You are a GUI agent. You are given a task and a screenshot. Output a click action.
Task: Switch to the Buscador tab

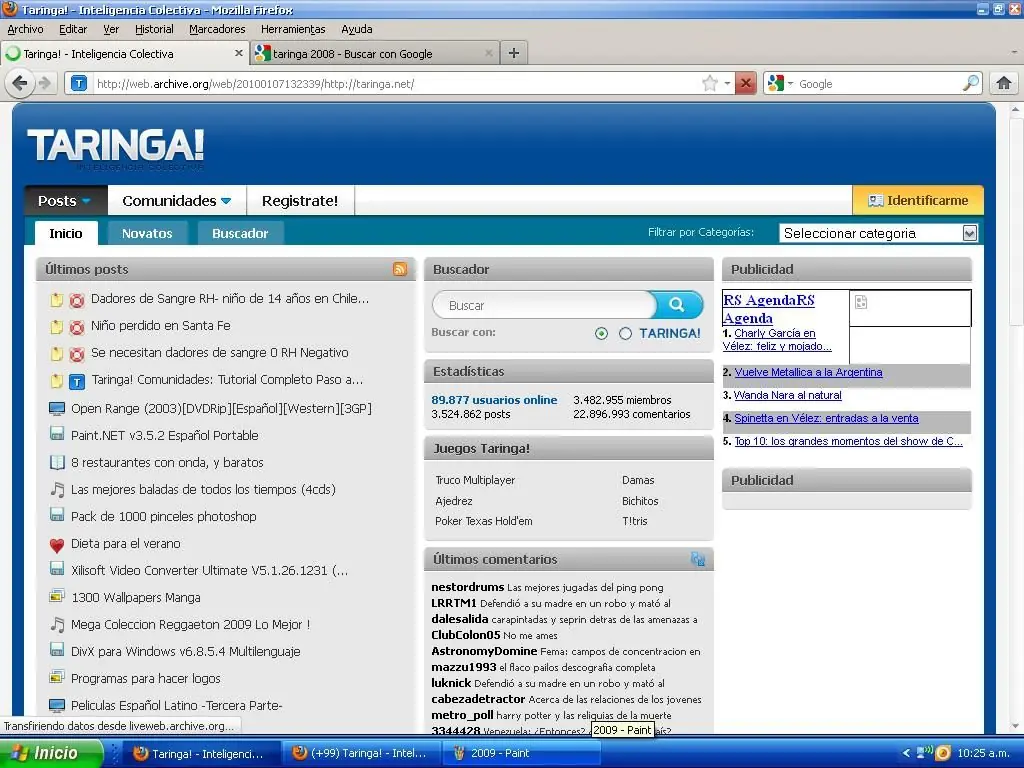click(240, 233)
